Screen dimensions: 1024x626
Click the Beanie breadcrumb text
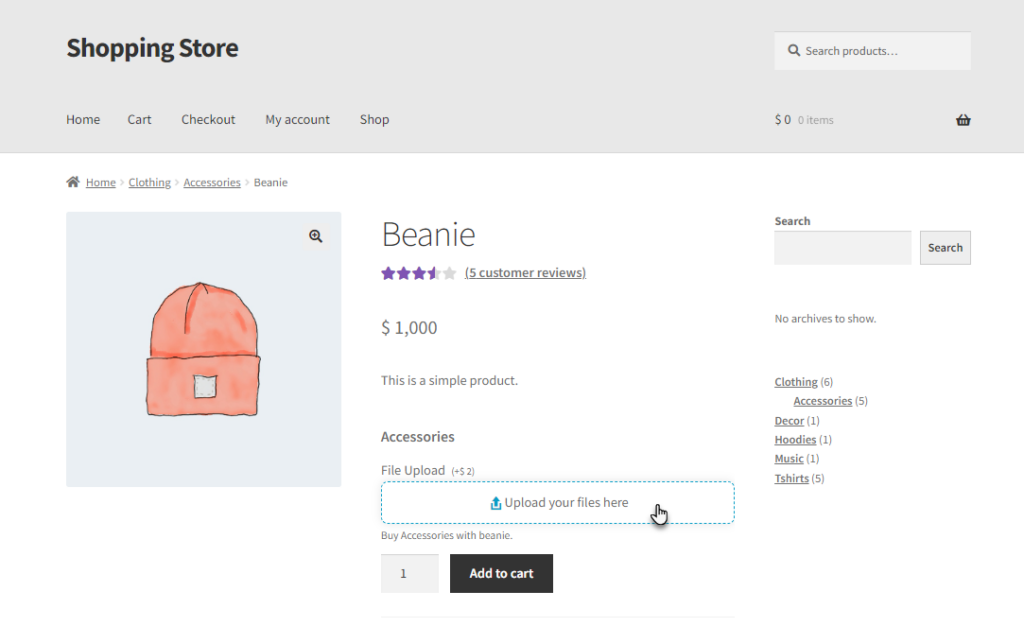pos(270,182)
